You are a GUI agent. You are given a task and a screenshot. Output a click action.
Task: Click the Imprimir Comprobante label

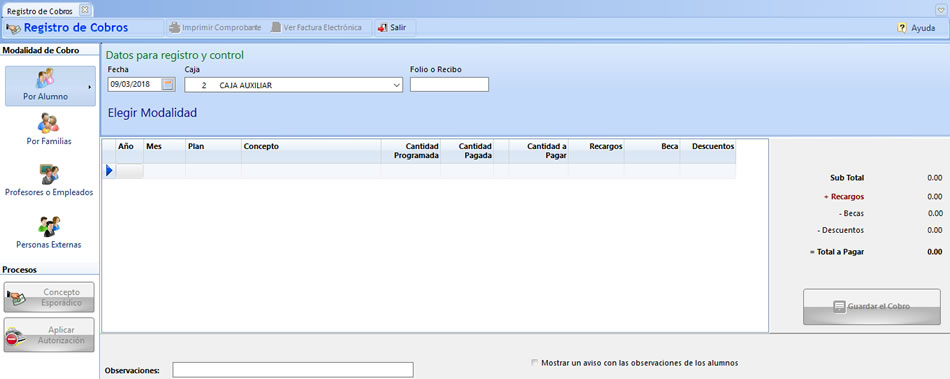[222, 28]
